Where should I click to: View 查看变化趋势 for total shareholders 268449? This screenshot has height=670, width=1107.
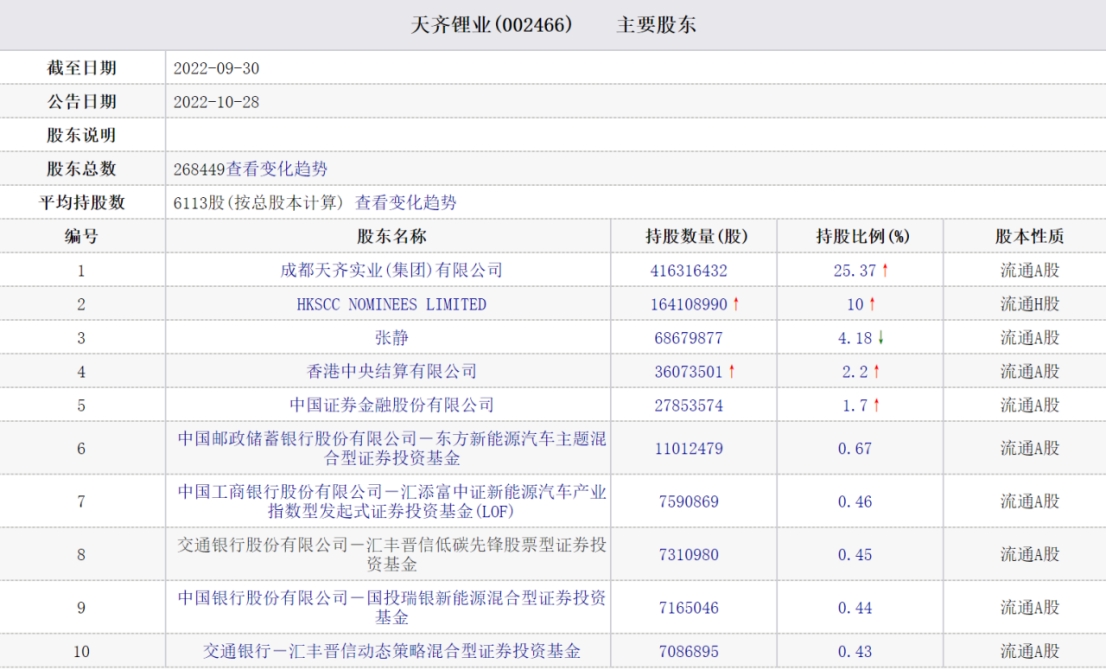[277, 169]
